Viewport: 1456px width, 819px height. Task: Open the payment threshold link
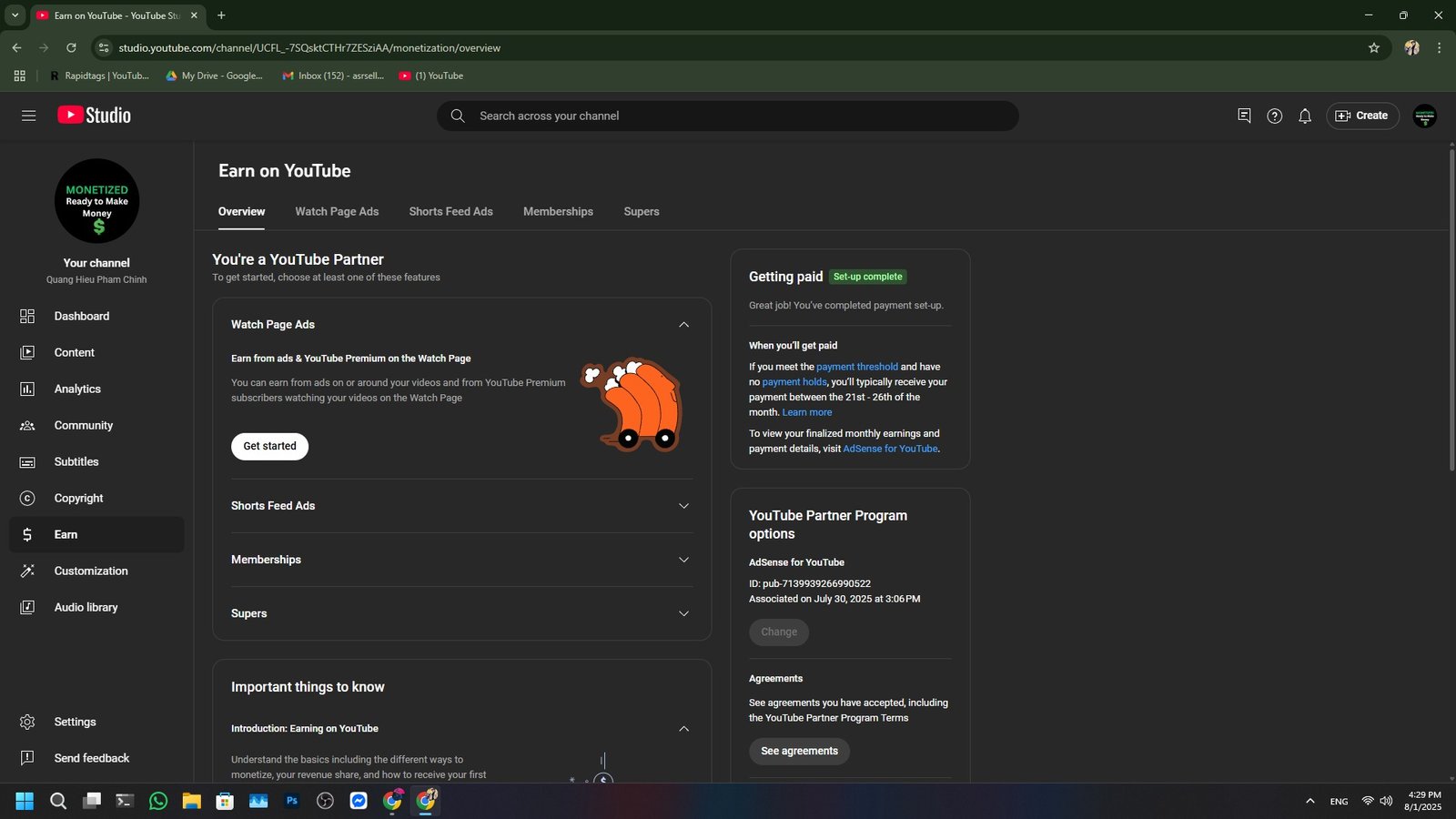coord(856,367)
